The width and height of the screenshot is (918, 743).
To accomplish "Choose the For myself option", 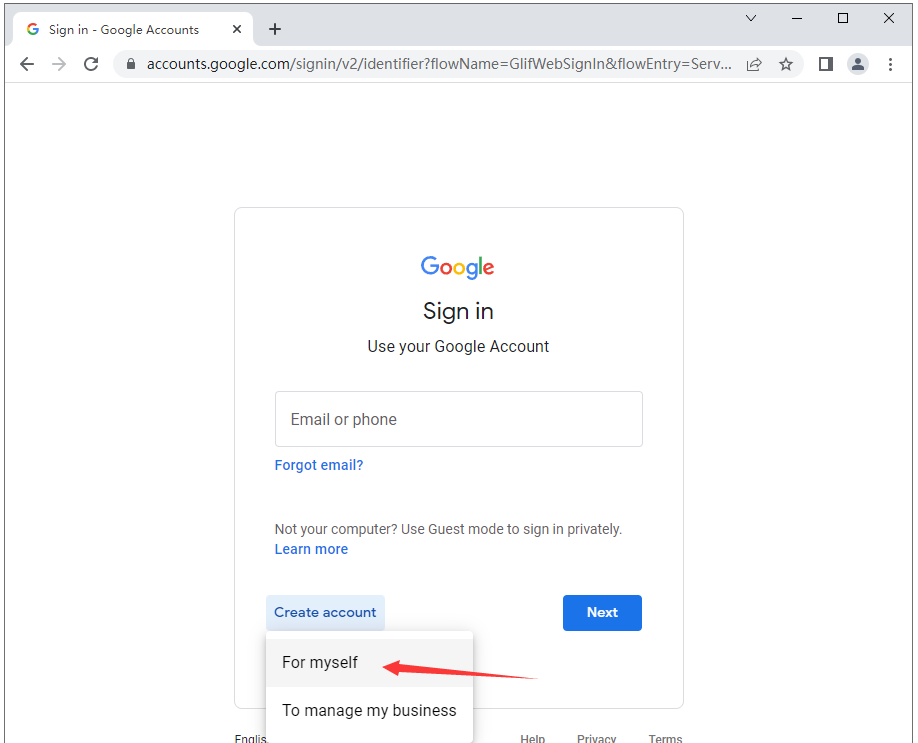I will [320, 662].
